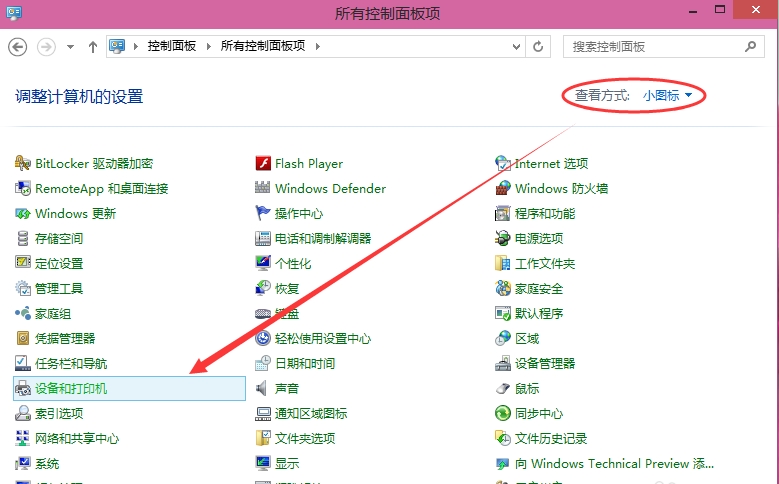Viewport: 779px width, 484px height.
Task: Click the 个性化 icon
Action: (x=263, y=263)
